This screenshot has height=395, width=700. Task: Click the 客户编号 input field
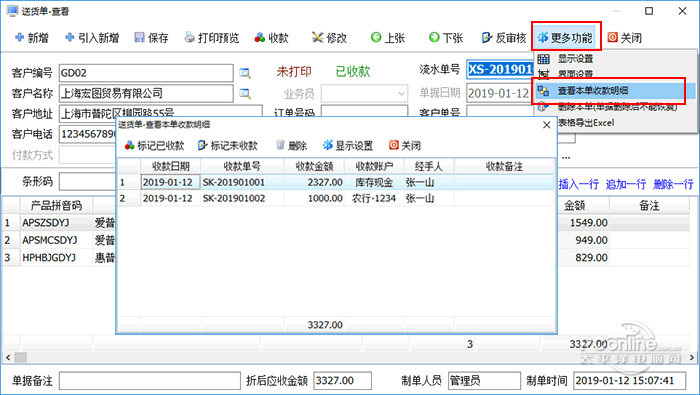coord(146,73)
